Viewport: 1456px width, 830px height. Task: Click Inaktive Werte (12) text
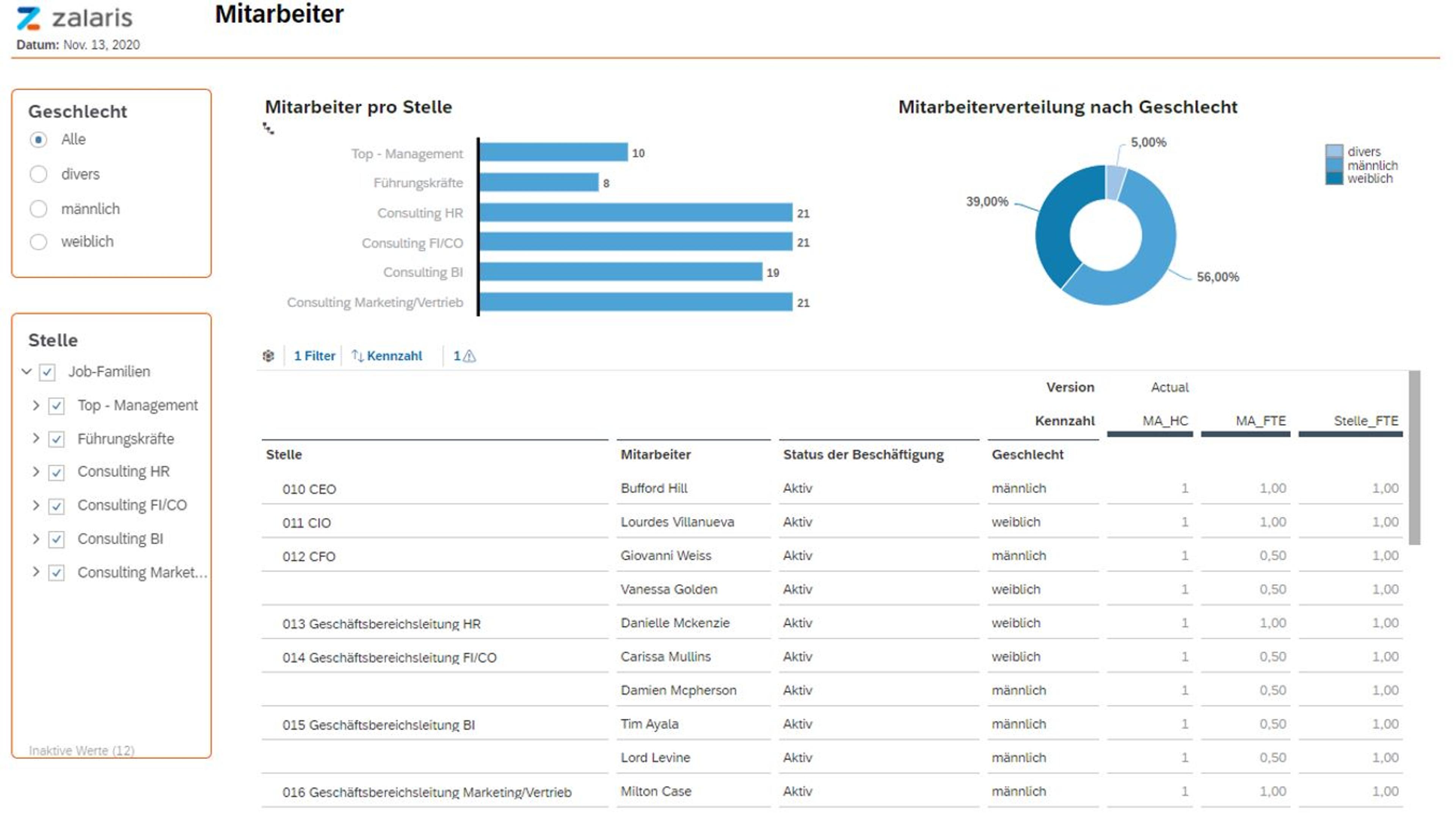point(82,750)
